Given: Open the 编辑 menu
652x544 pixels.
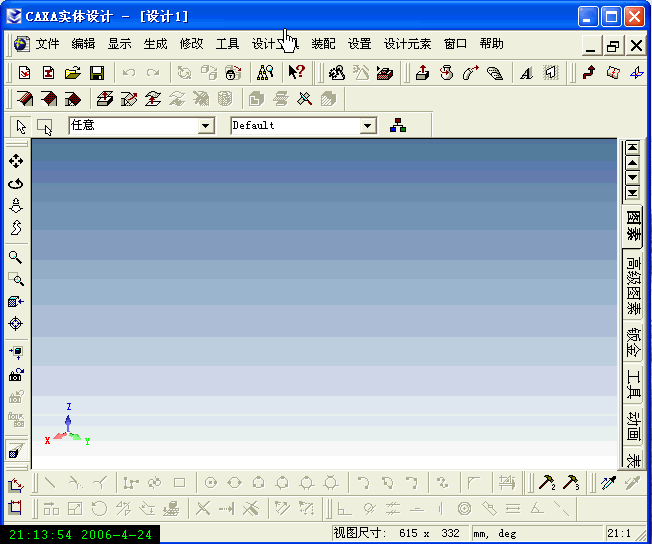Looking at the screenshot, I should tap(83, 44).
